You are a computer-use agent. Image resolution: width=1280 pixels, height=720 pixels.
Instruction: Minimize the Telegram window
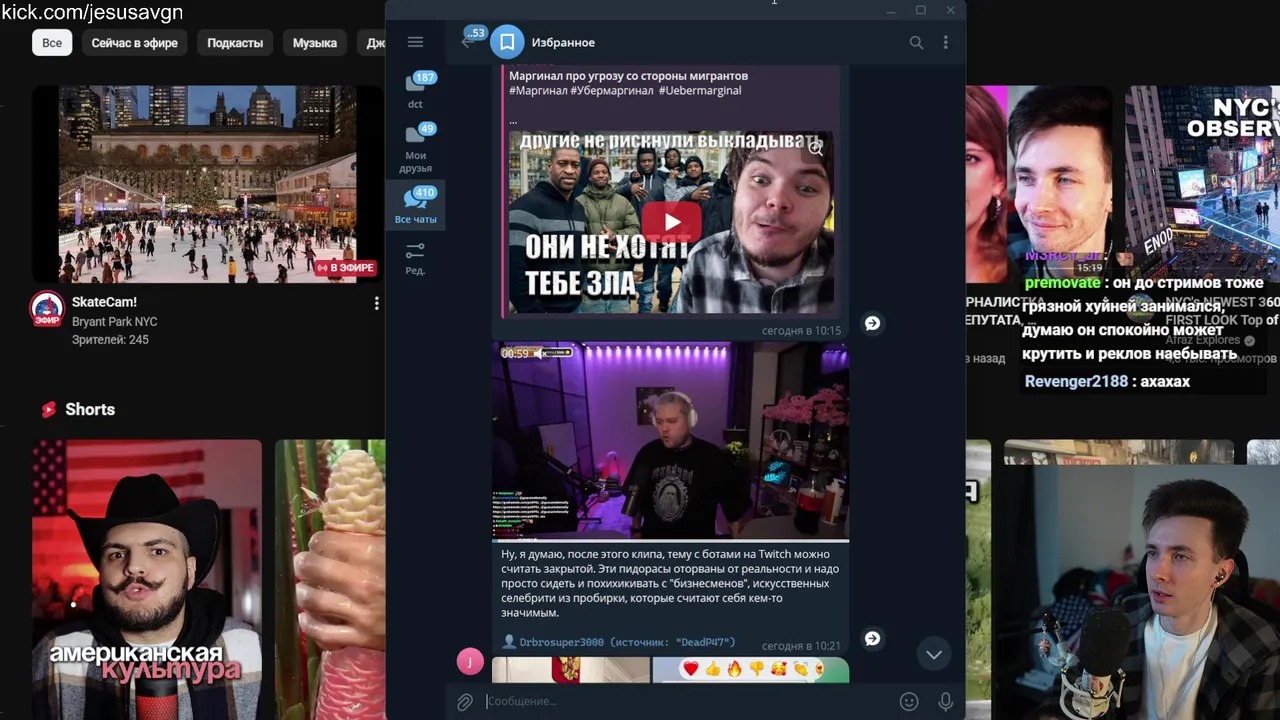click(x=890, y=10)
